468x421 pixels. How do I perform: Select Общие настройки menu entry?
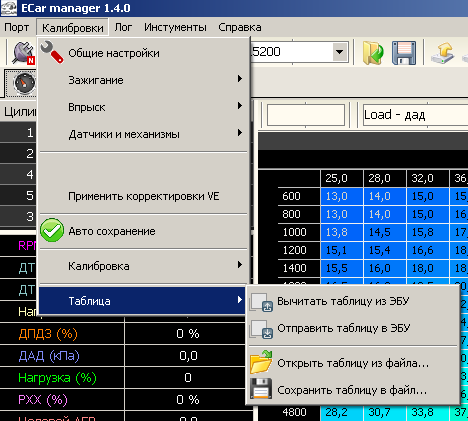(144, 53)
